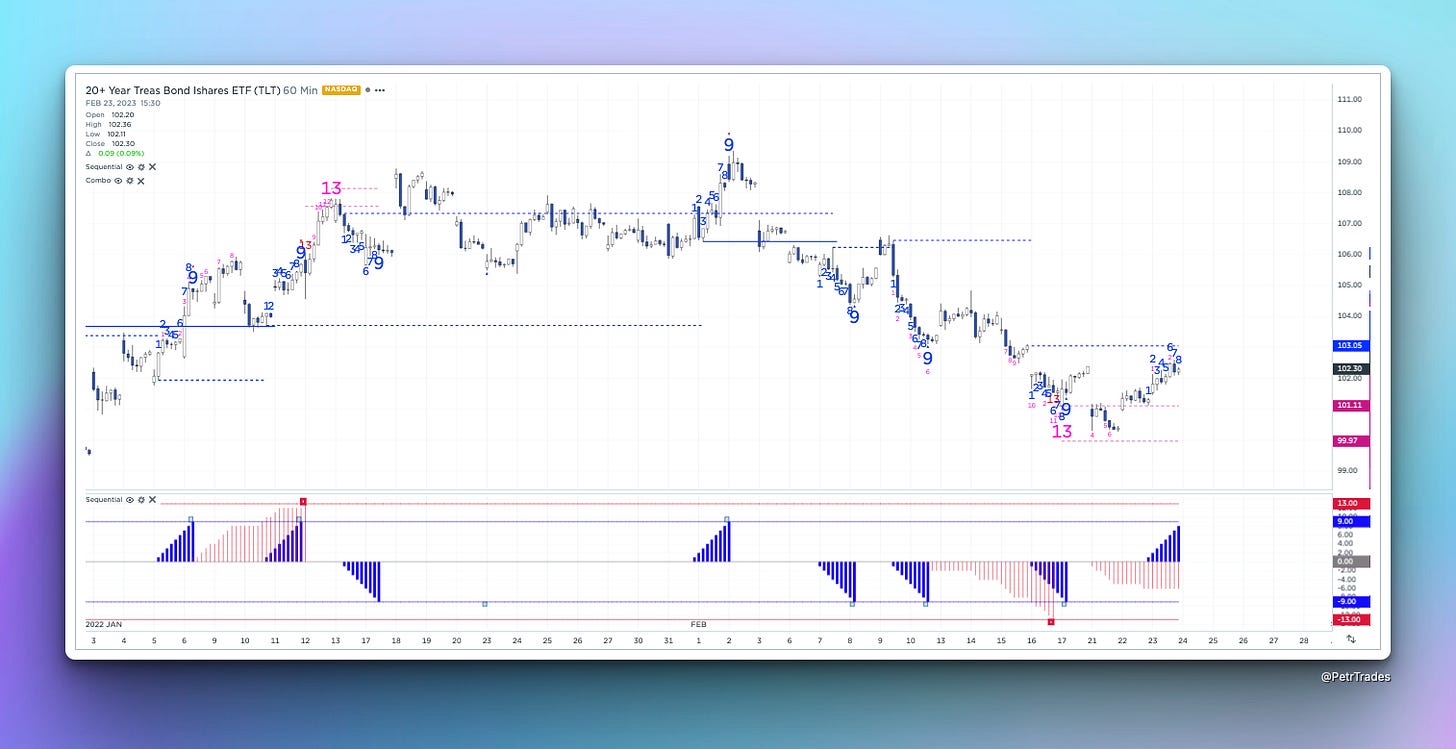This screenshot has height=749, width=1456.
Task: Remove the chart's Sequential indicator with X
Action: click(150, 167)
